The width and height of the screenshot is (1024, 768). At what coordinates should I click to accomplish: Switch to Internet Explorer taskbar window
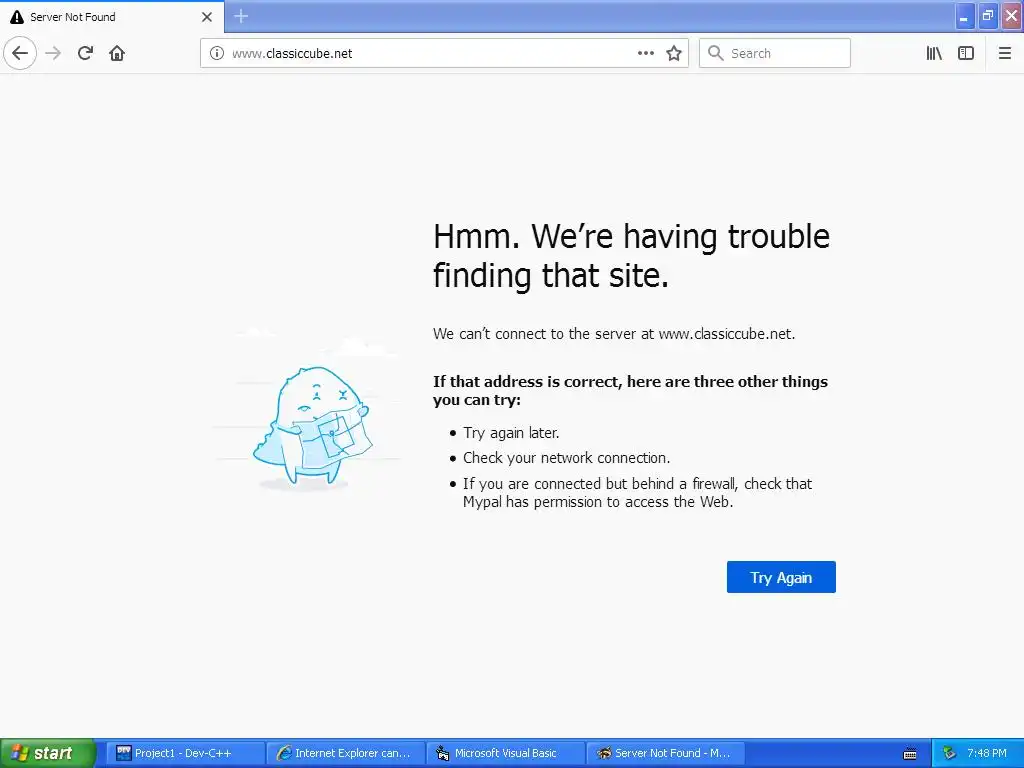pyautogui.click(x=345, y=753)
